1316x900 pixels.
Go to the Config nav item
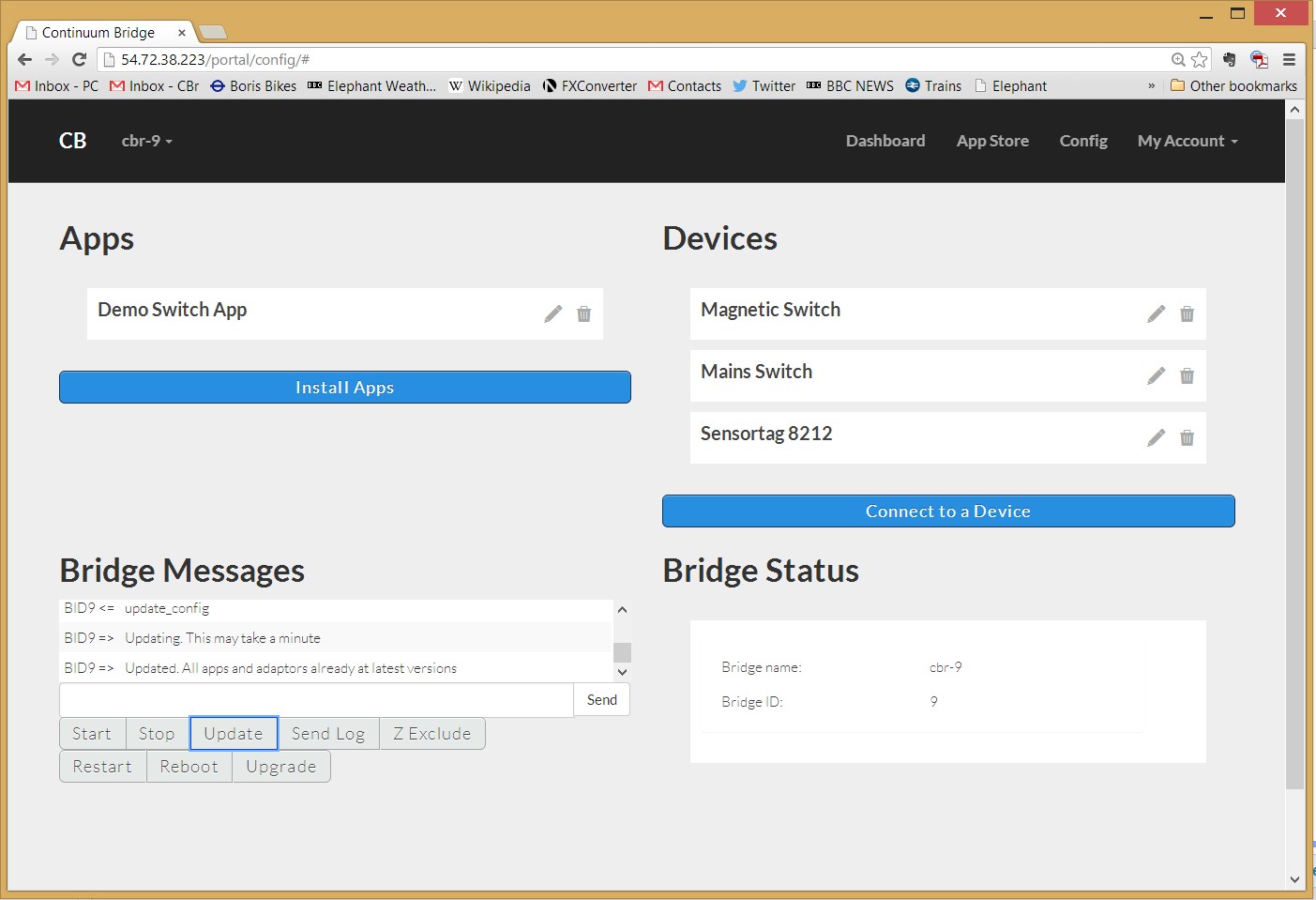(x=1083, y=141)
